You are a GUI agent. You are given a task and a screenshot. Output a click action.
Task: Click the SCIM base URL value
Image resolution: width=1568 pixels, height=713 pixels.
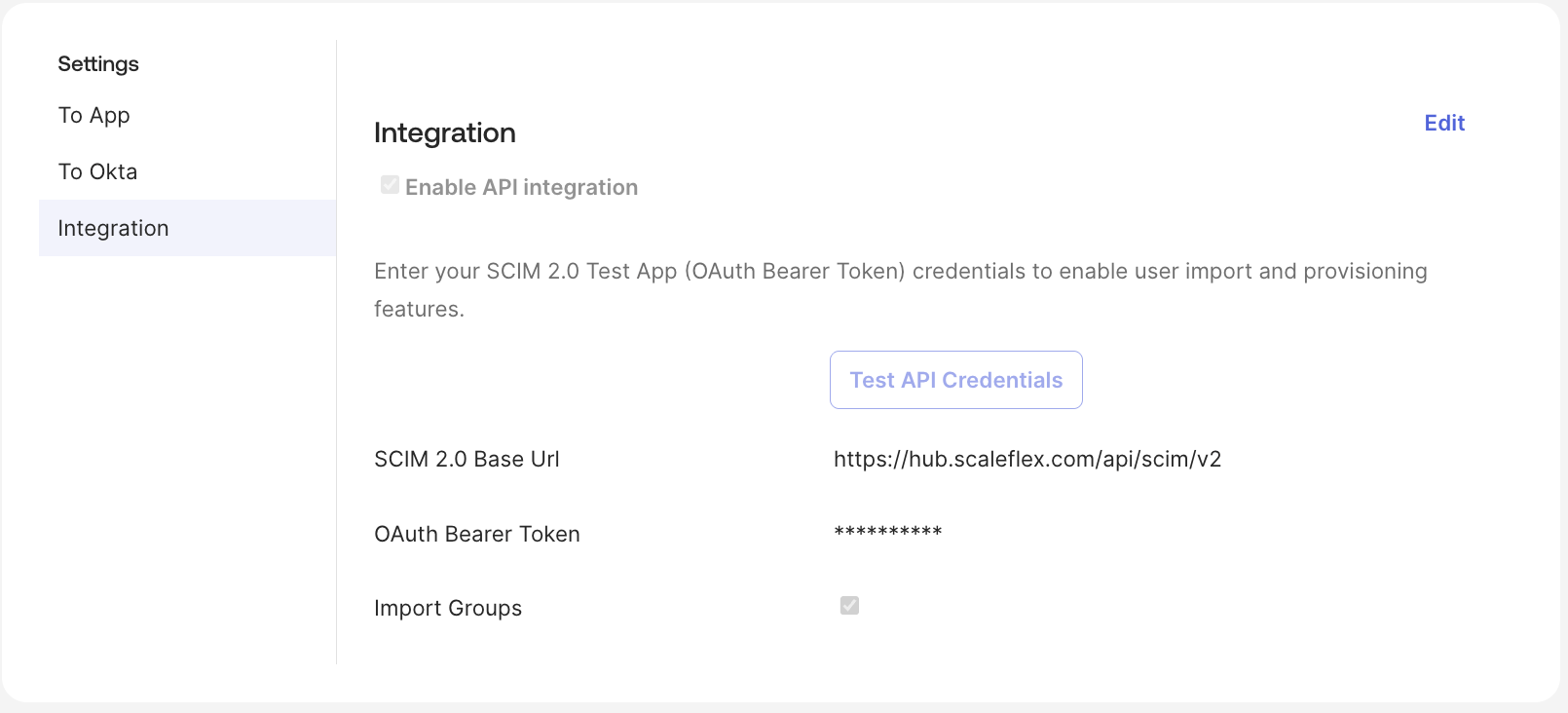1027,459
